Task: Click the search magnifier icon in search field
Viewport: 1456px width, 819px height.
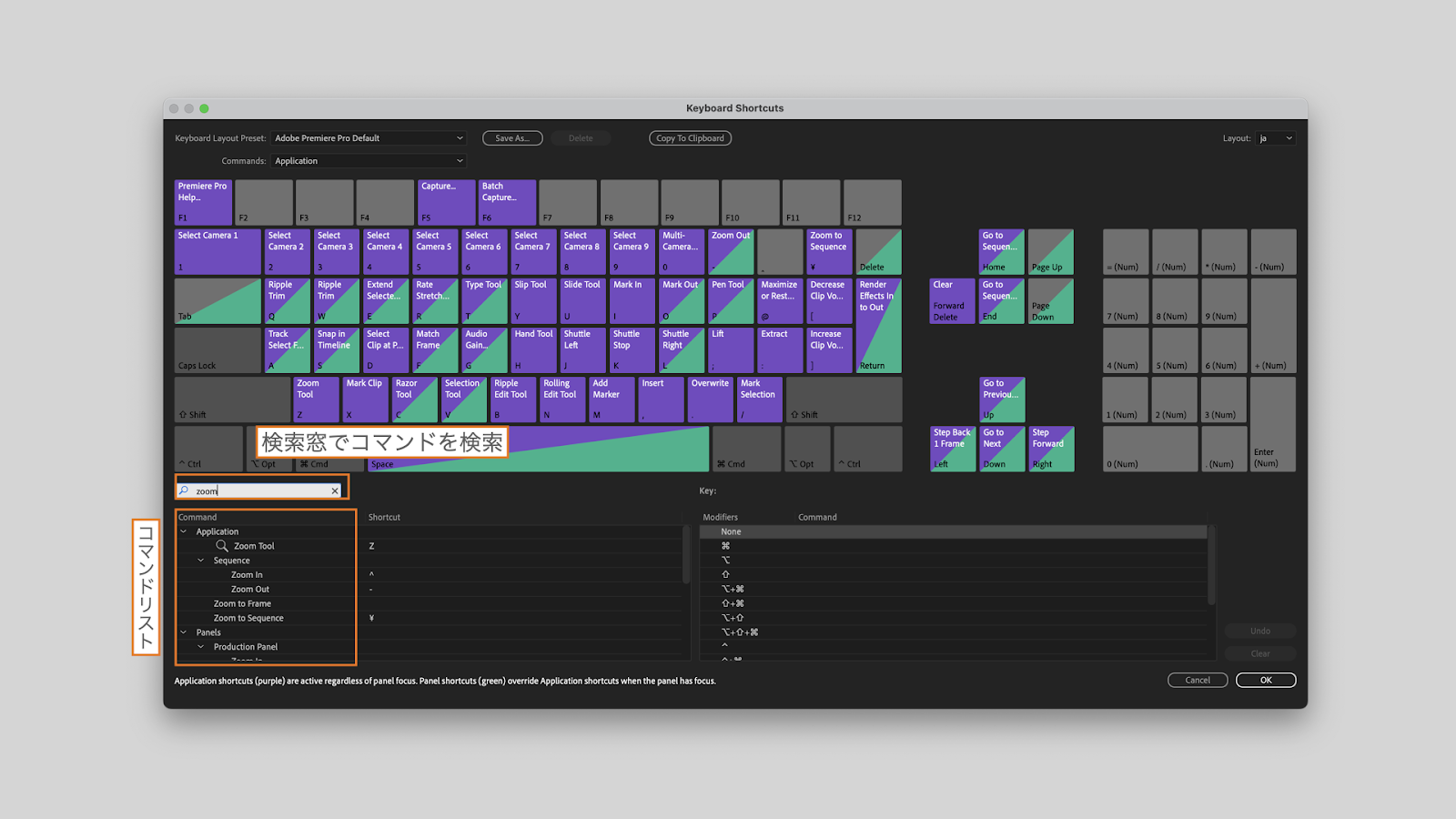Action: pyautogui.click(x=184, y=490)
